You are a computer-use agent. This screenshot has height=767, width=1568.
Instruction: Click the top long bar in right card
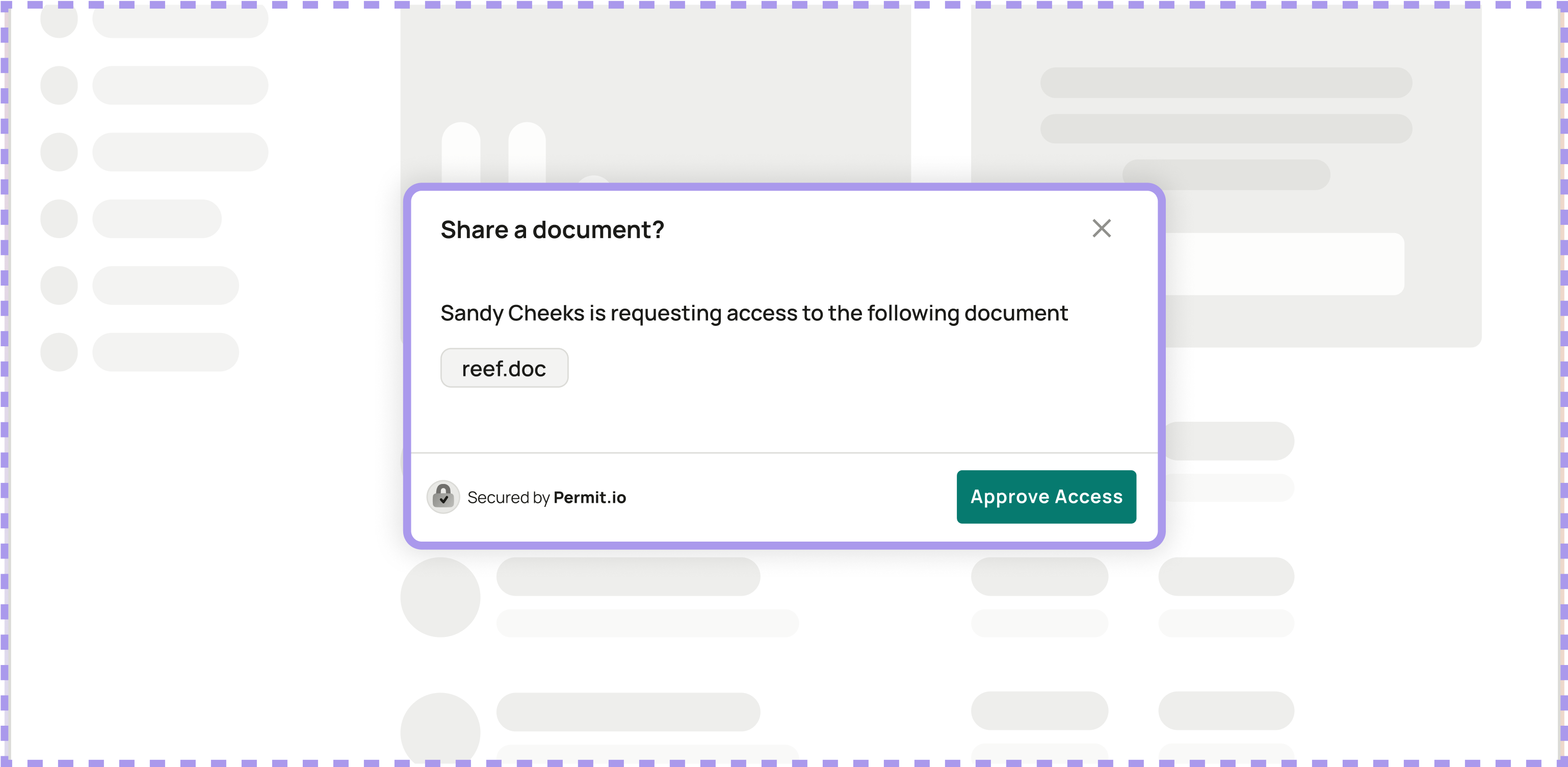[x=1226, y=83]
